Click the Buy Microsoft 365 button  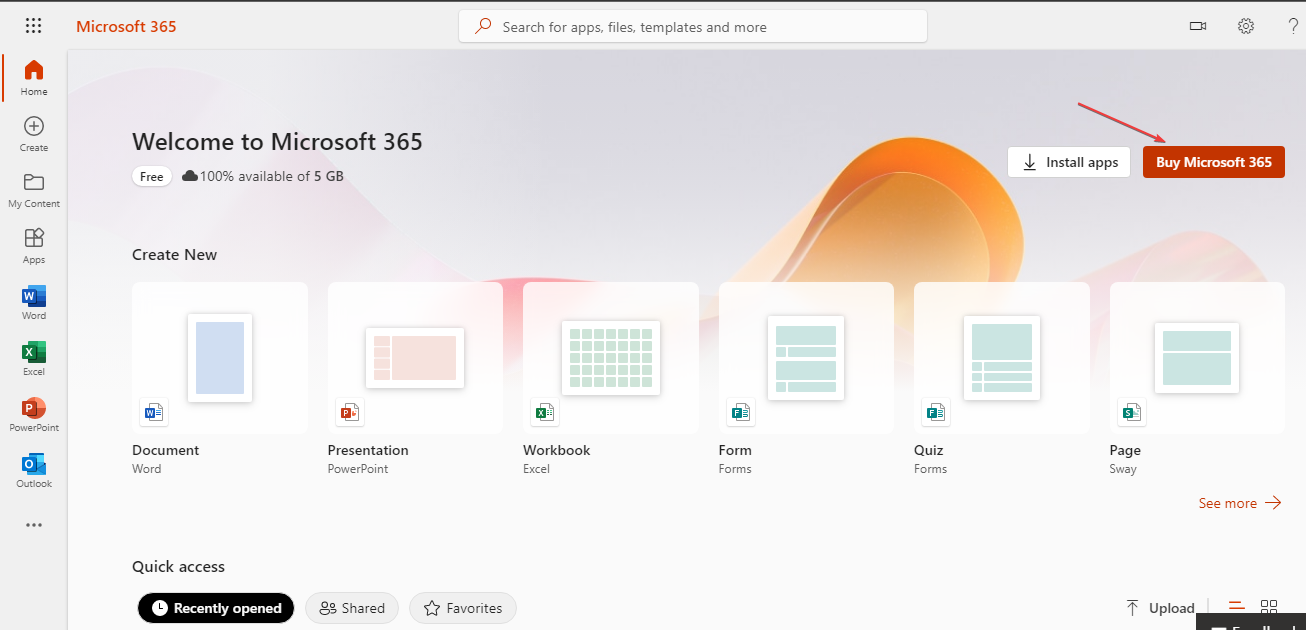[x=1213, y=161]
